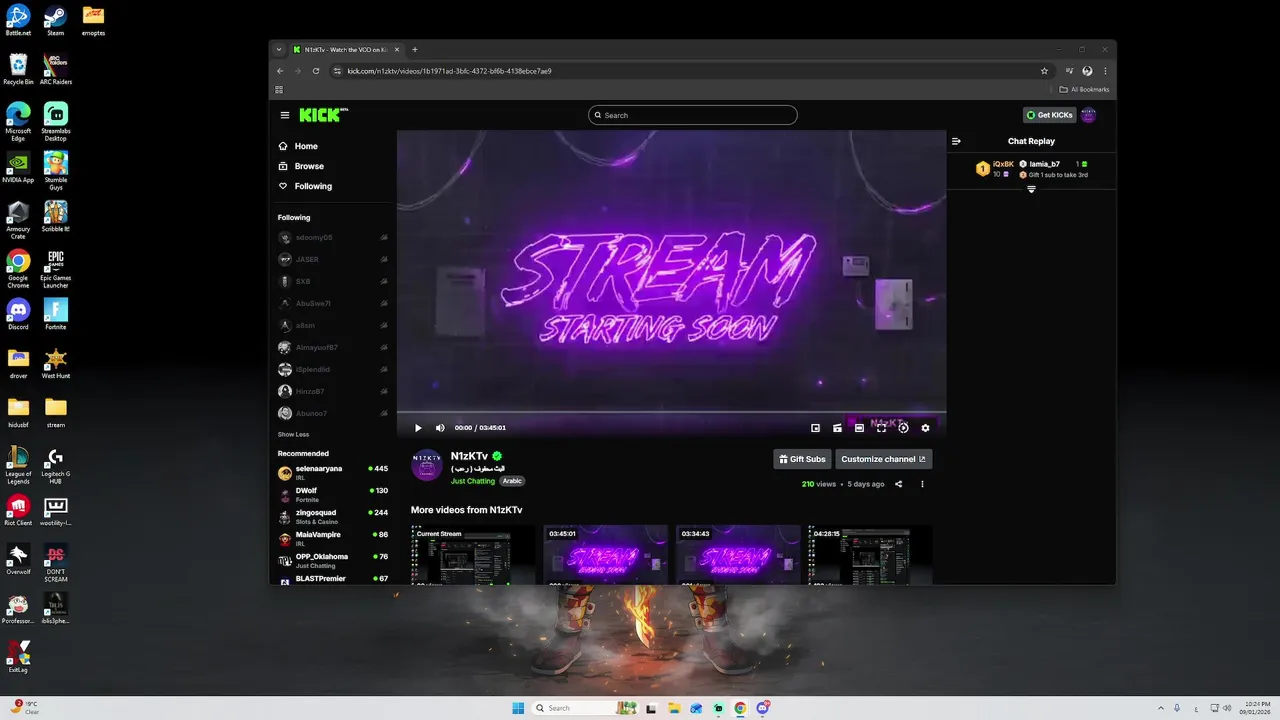Click the Arabic language tag
The image size is (1280, 720).
click(512, 481)
